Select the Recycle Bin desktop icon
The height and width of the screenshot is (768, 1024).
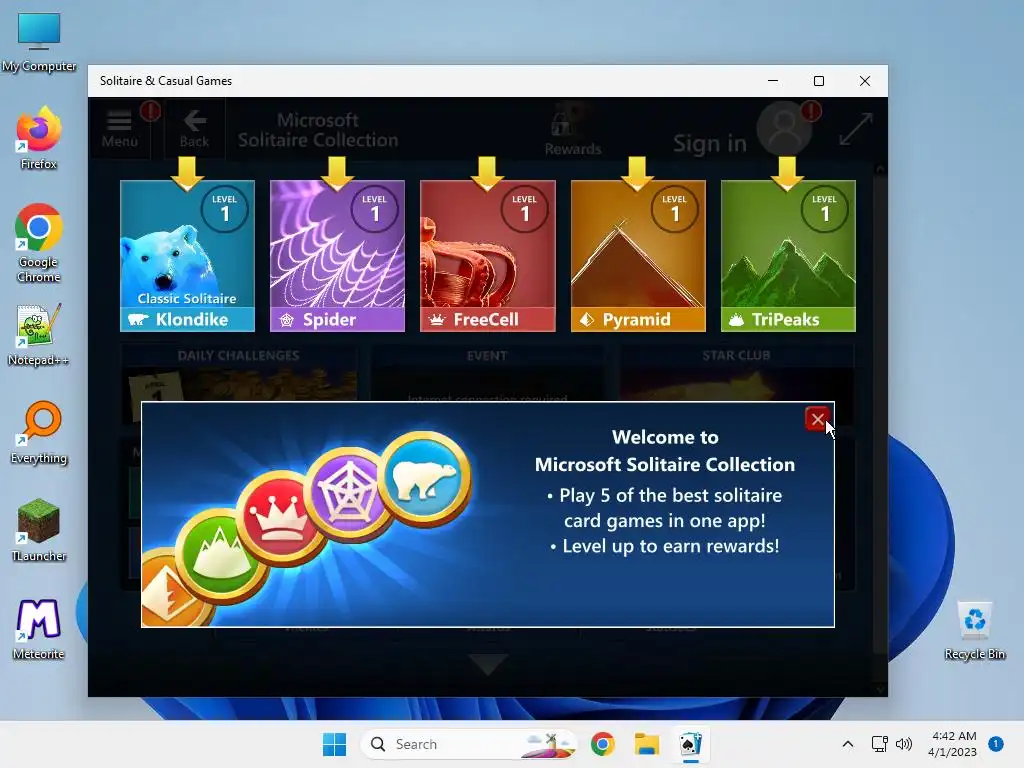coord(974,630)
